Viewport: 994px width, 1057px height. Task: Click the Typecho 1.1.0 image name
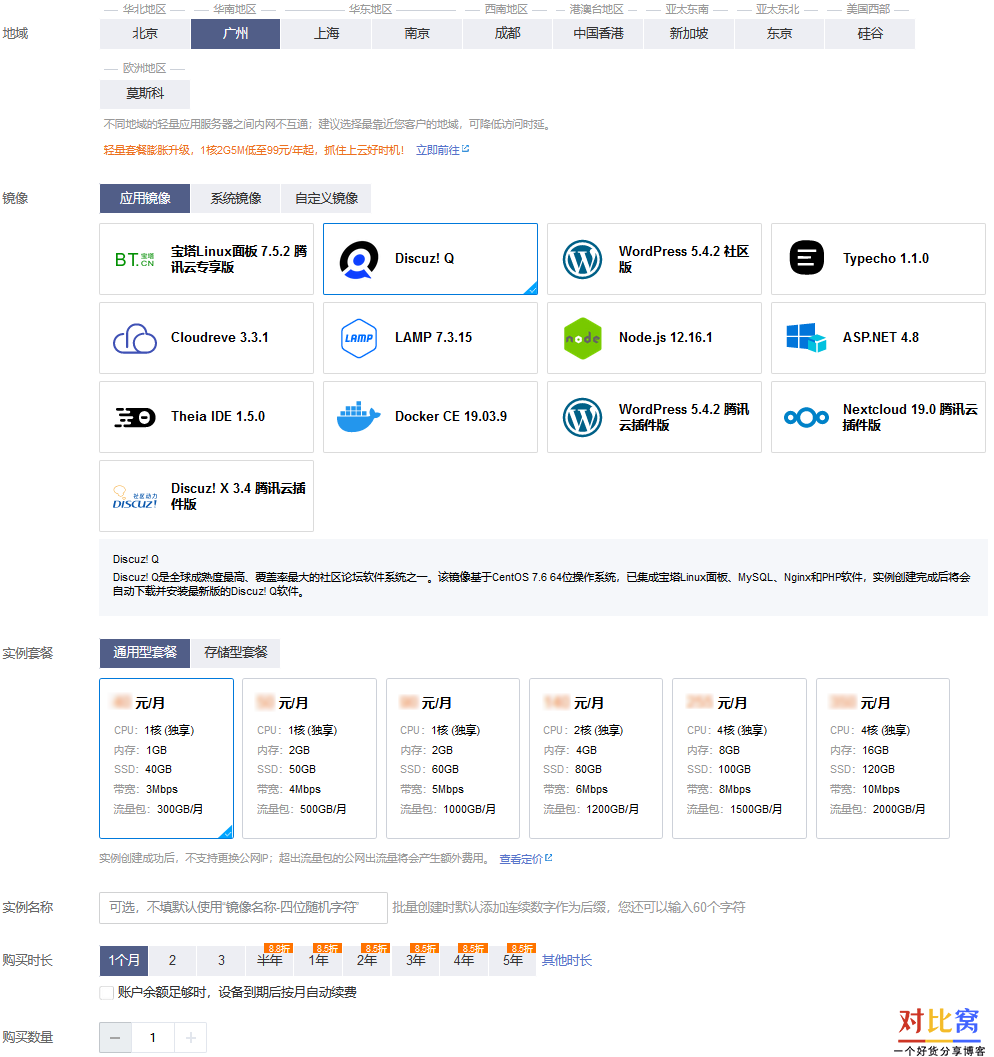(886, 258)
